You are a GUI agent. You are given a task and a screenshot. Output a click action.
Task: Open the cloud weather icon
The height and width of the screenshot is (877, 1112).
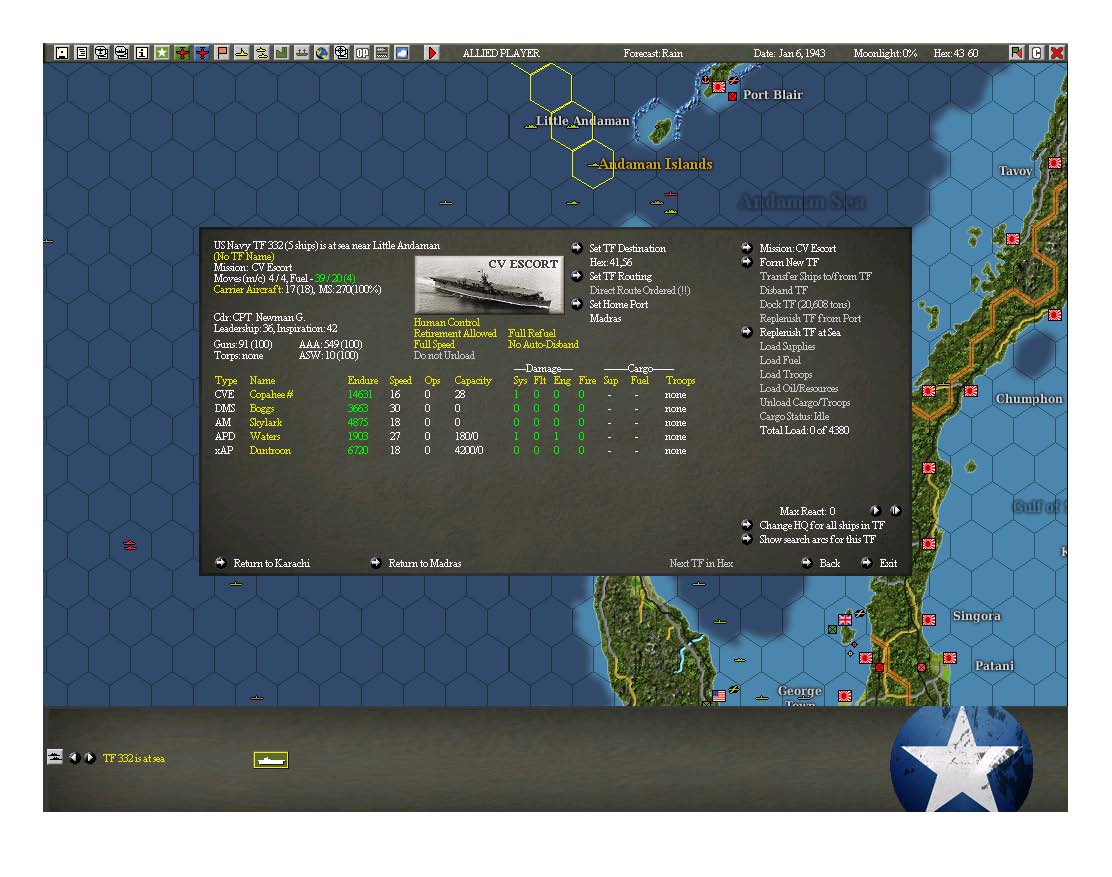(x=401, y=53)
